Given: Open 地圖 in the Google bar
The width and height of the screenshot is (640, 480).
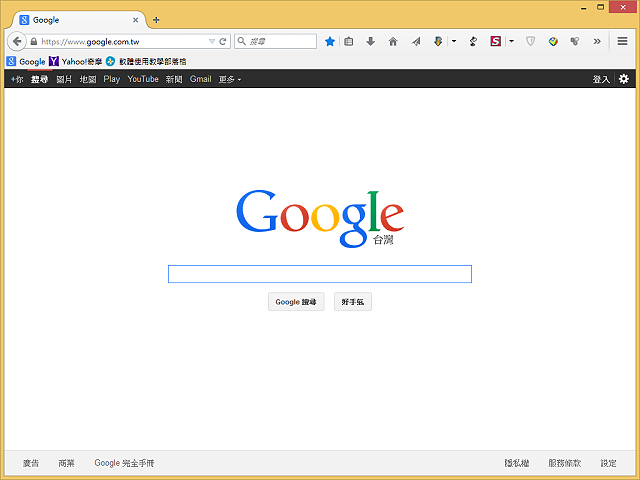Looking at the screenshot, I should pyautogui.click(x=88, y=79).
